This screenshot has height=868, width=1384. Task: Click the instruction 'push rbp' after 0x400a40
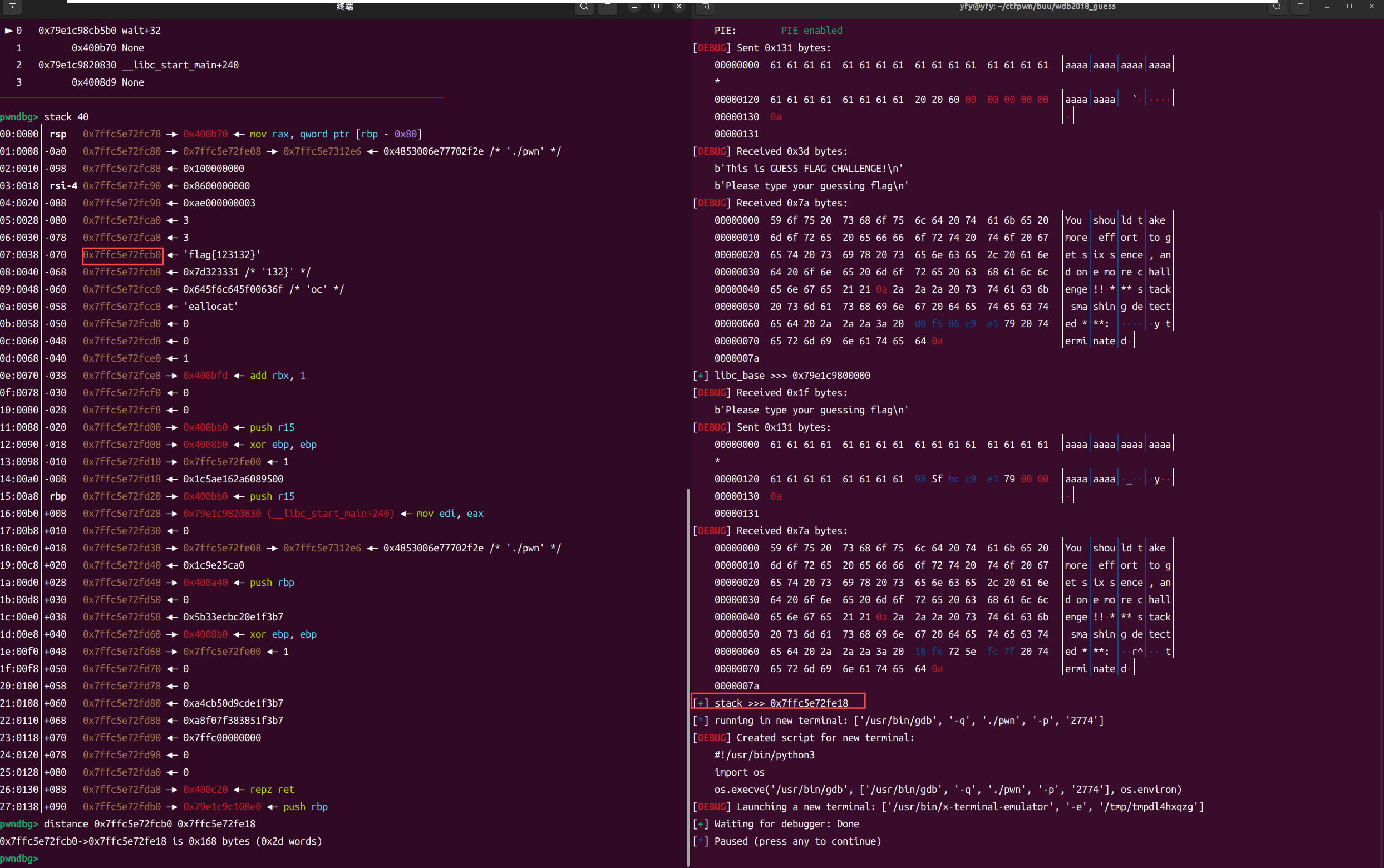272,582
